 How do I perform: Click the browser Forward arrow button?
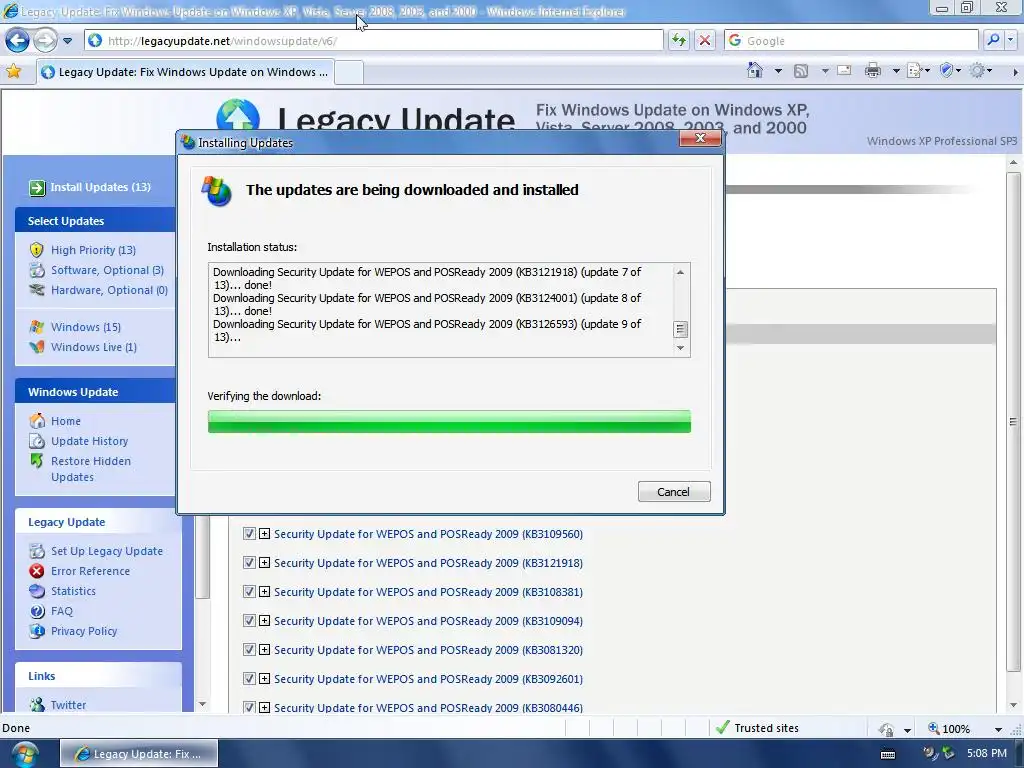pos(45,40)
